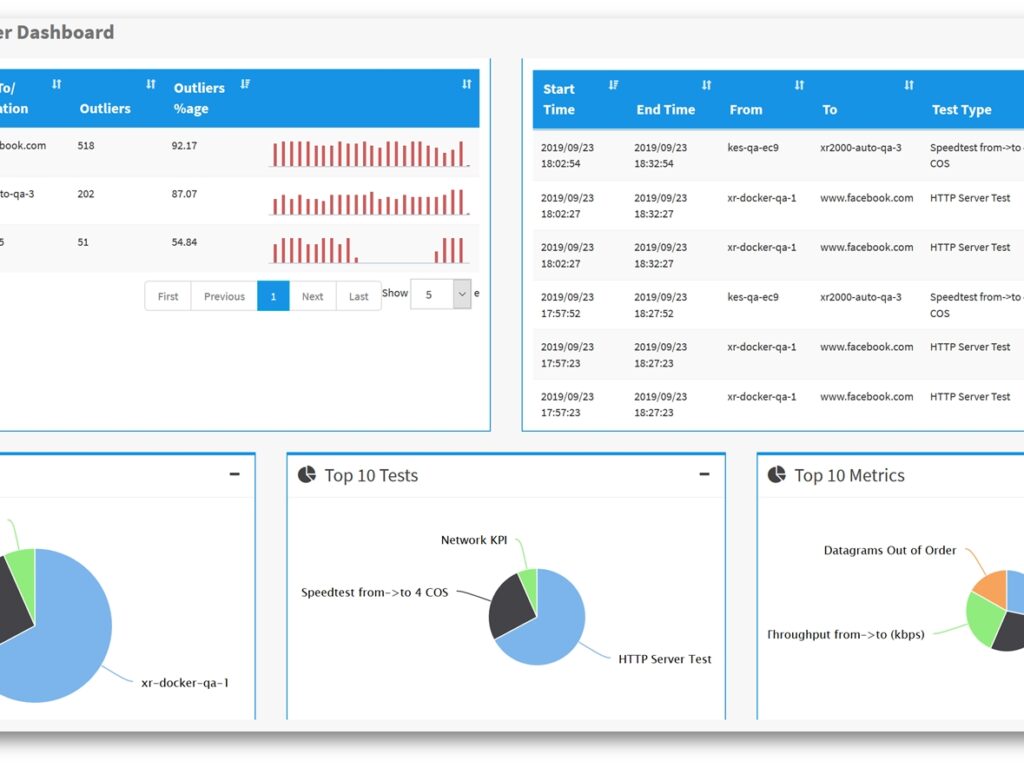Select the Test Type column header
Screen dimensions: 1024x768
[961, 110]
